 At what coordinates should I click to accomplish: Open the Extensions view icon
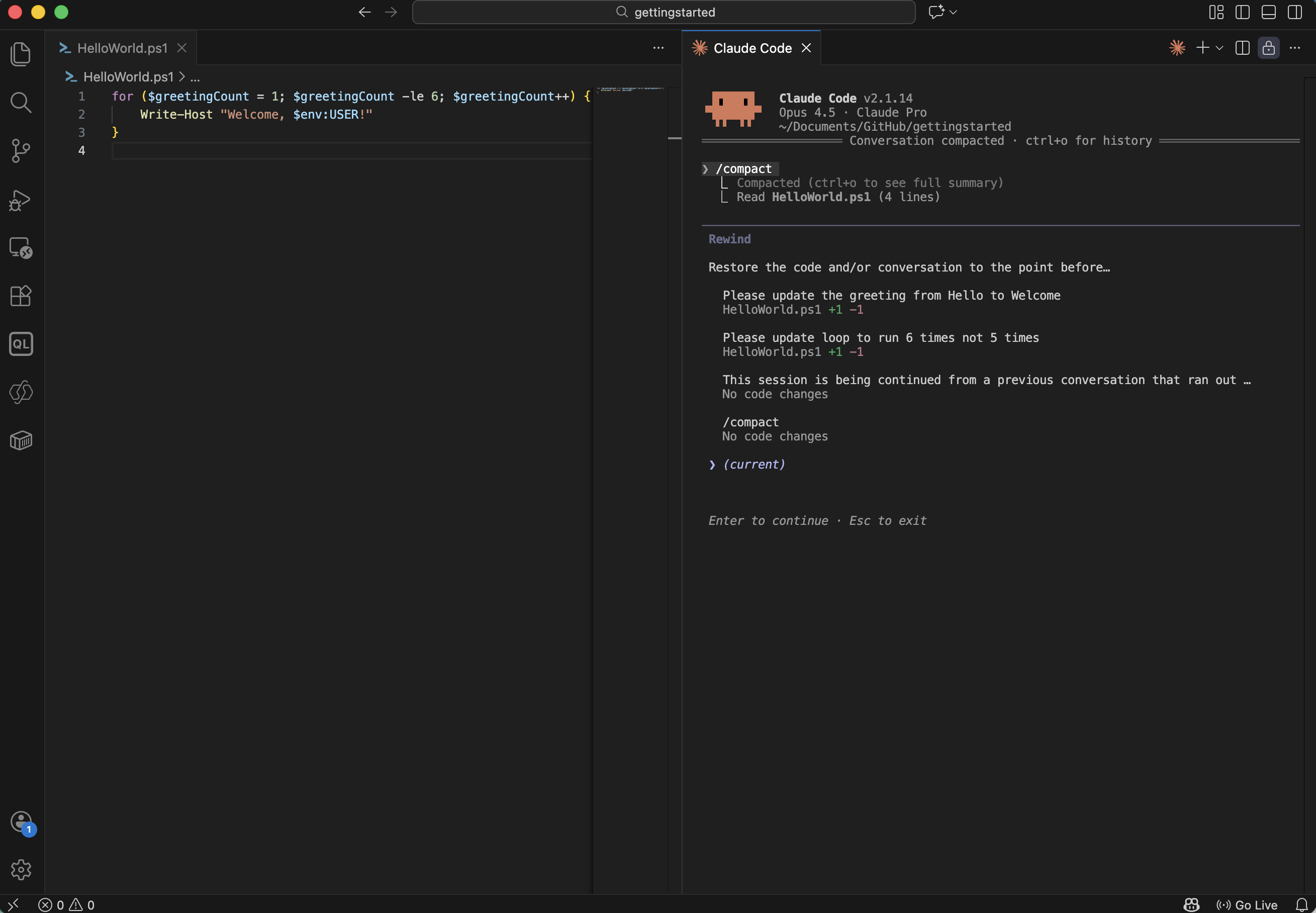coord(21,296)
